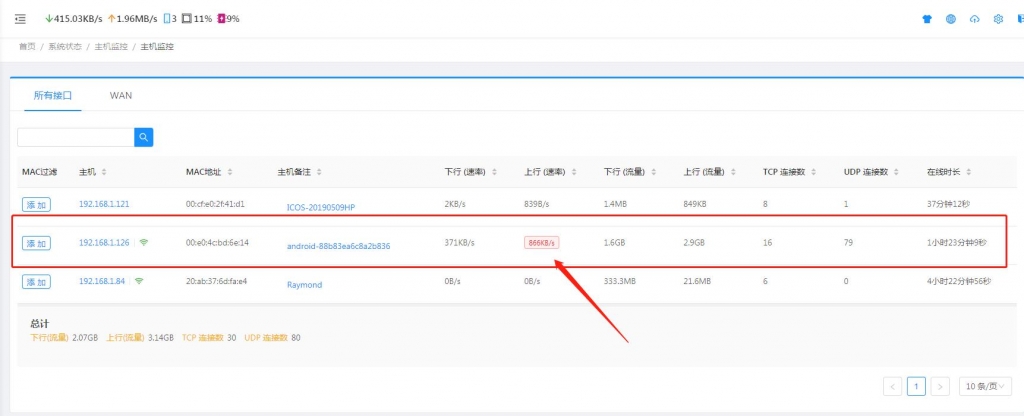1024x416 pixels.
Task: Click the Wi-Fi icon beside 192.168.1.84
Action: pyautogui.click(x=139, y=282)
